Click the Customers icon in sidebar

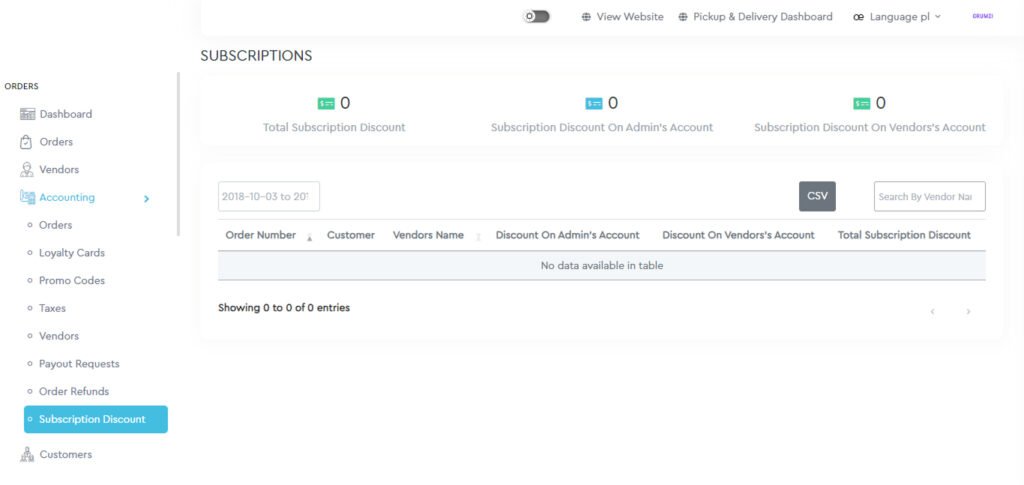click(27, 455)
